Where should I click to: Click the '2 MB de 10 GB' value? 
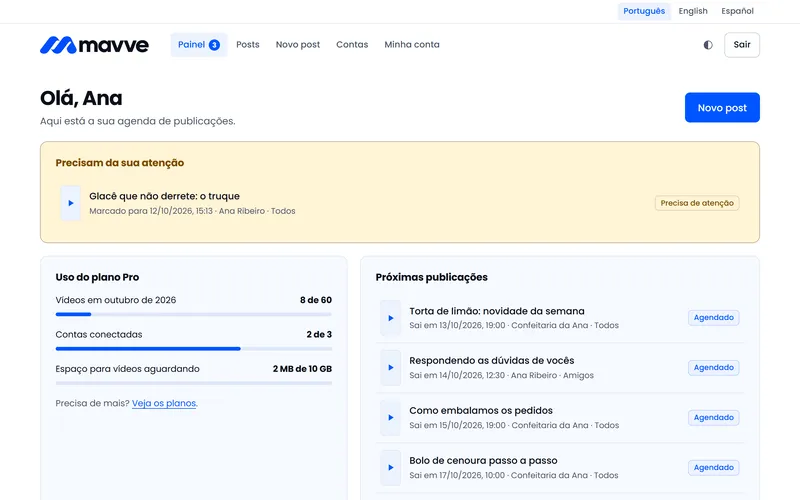(302, 369)
